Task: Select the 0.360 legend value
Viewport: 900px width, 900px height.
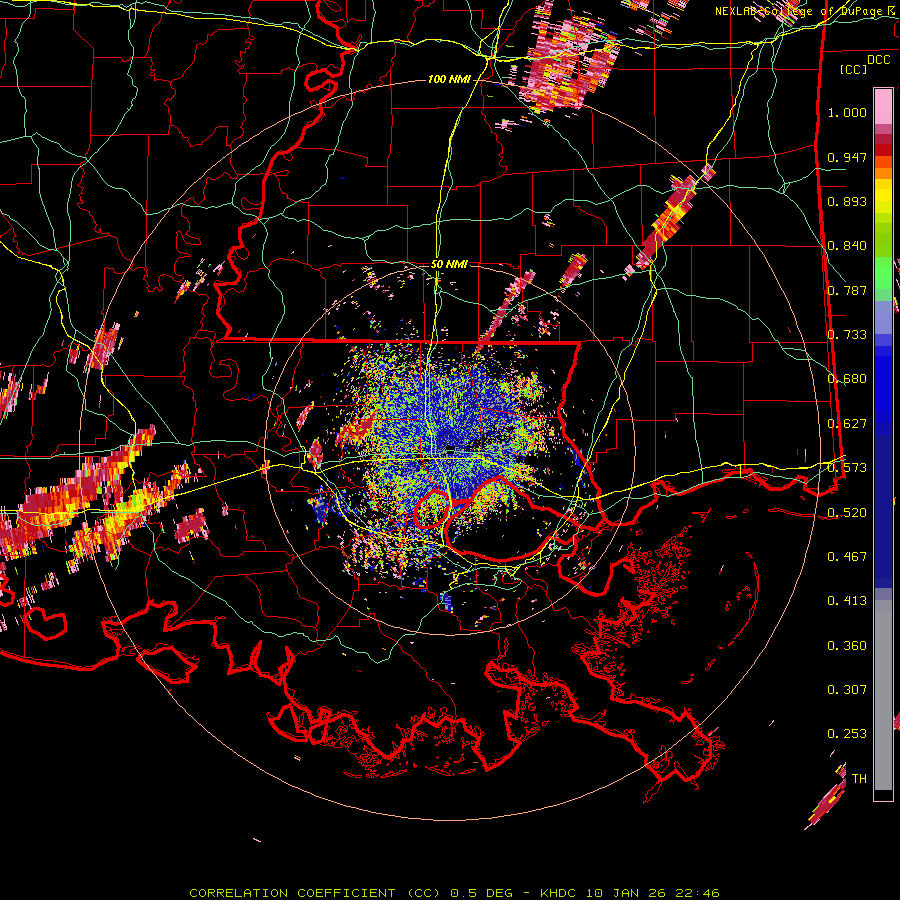Action: [847, 646]
